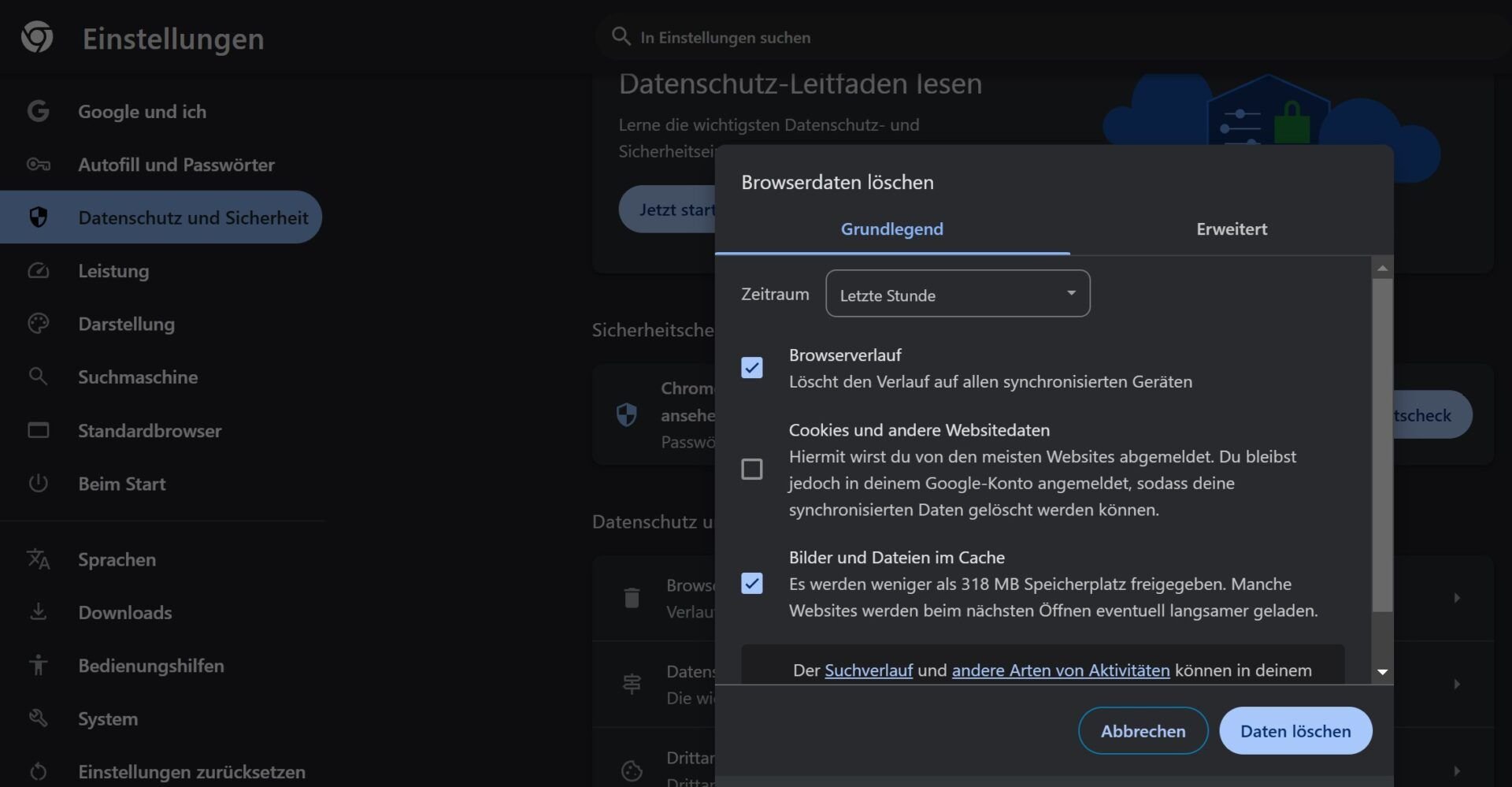The image size is (1512, 787).
Task: Expand the third-party cookies row arrow
Action: (x=1457, y=770)
